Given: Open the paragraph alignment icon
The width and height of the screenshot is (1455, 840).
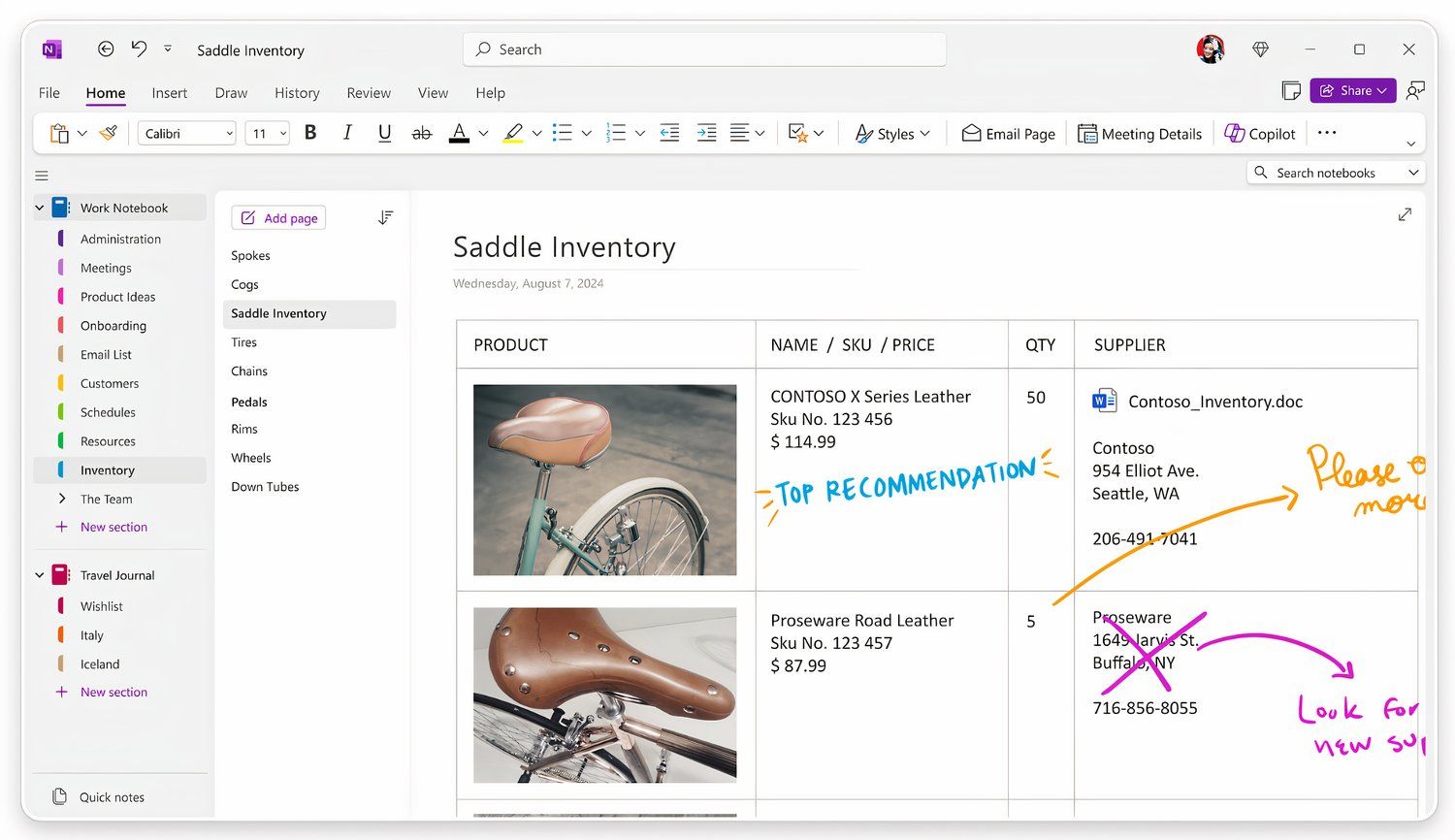Looking at the screenshot, I should coord(739,133).
